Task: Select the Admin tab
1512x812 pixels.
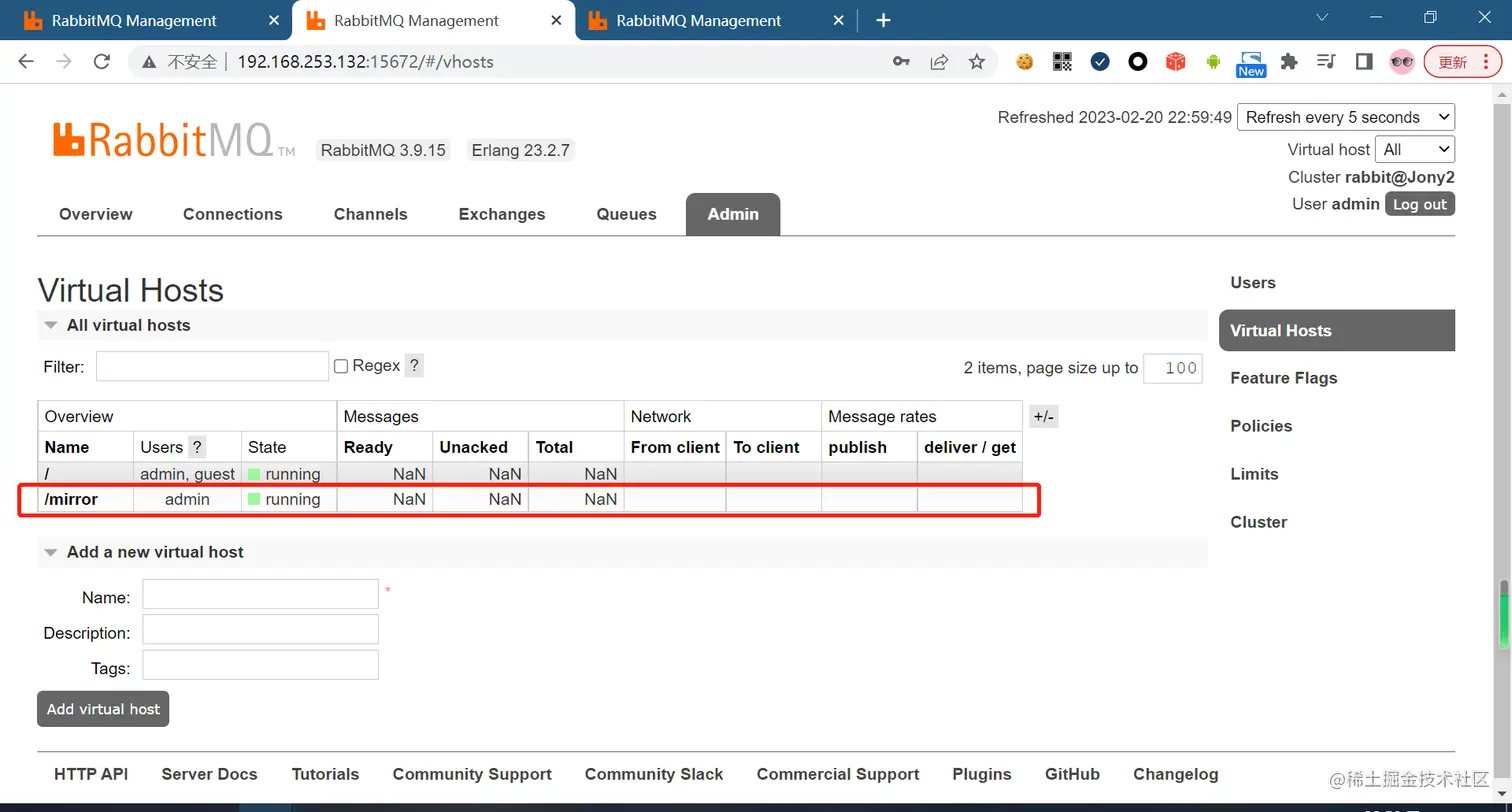Action: (x=733, y=214)
